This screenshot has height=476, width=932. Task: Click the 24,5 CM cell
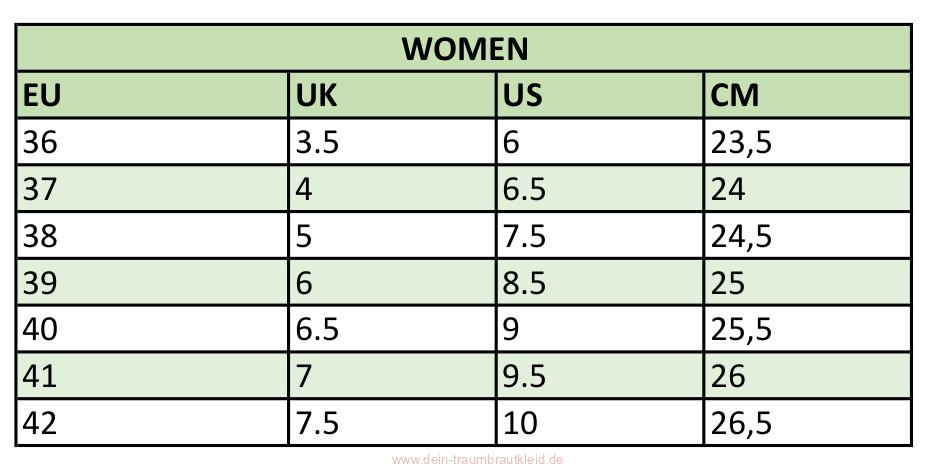(807, 235)
